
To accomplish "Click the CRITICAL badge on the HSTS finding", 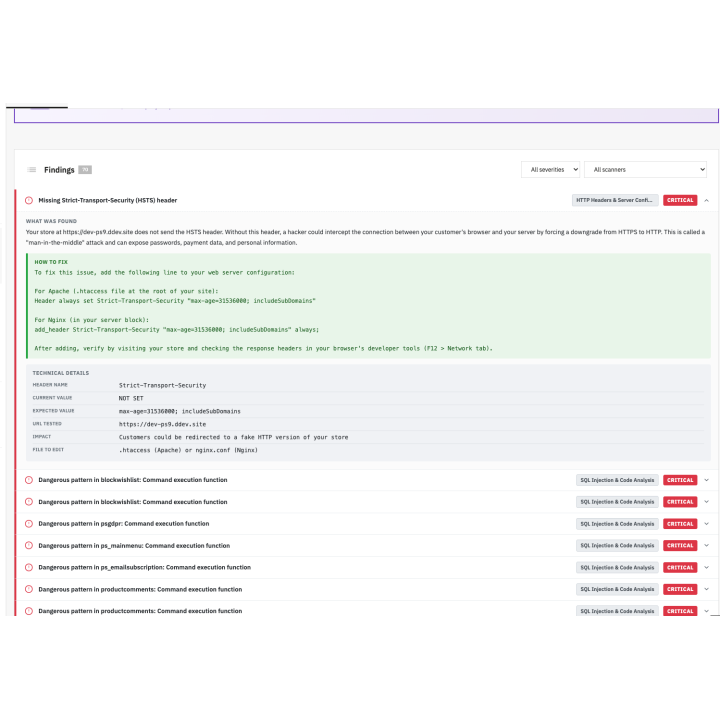I will click(x=680, y=200).
